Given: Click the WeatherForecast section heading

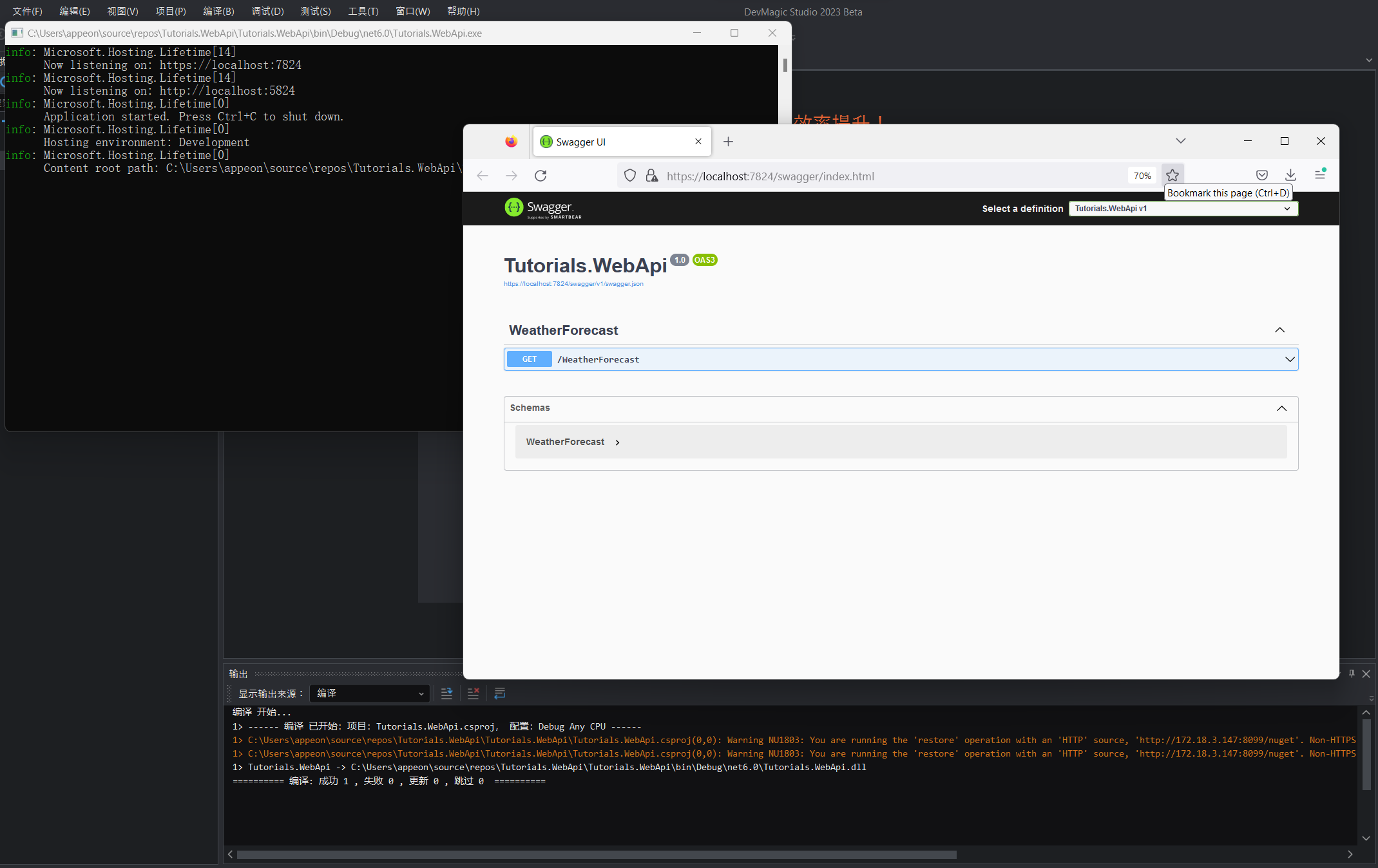Looking at the screenshot, I should pyautogui.click(x=563, y=330).
